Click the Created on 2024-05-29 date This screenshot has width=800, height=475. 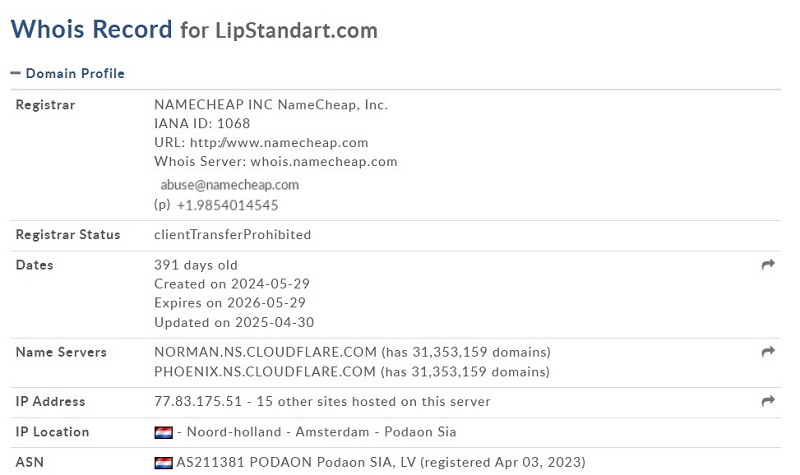click(232, 284)
